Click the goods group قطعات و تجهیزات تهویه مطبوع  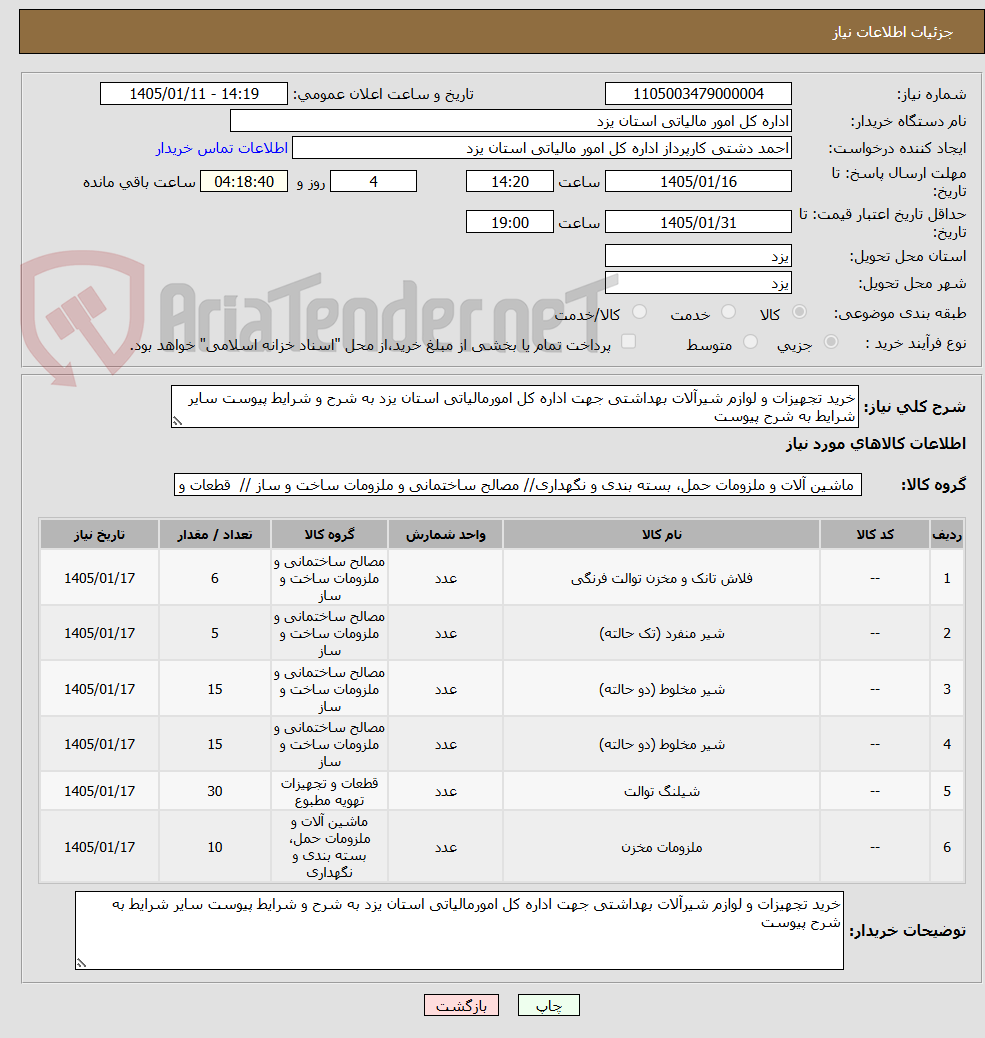tap(329, 791)
